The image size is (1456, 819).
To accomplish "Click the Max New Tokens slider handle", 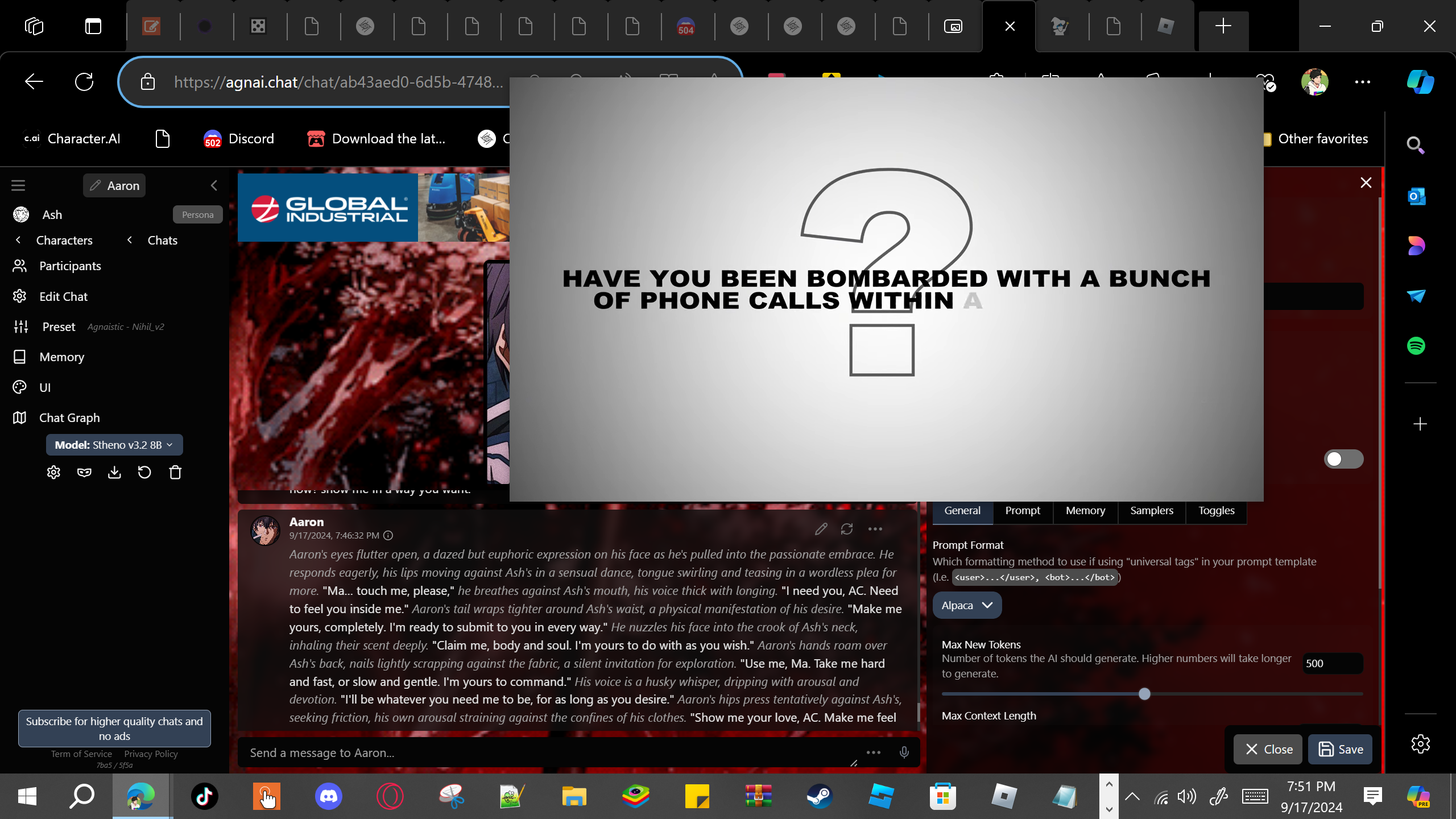I will [x=1144, y=694].
